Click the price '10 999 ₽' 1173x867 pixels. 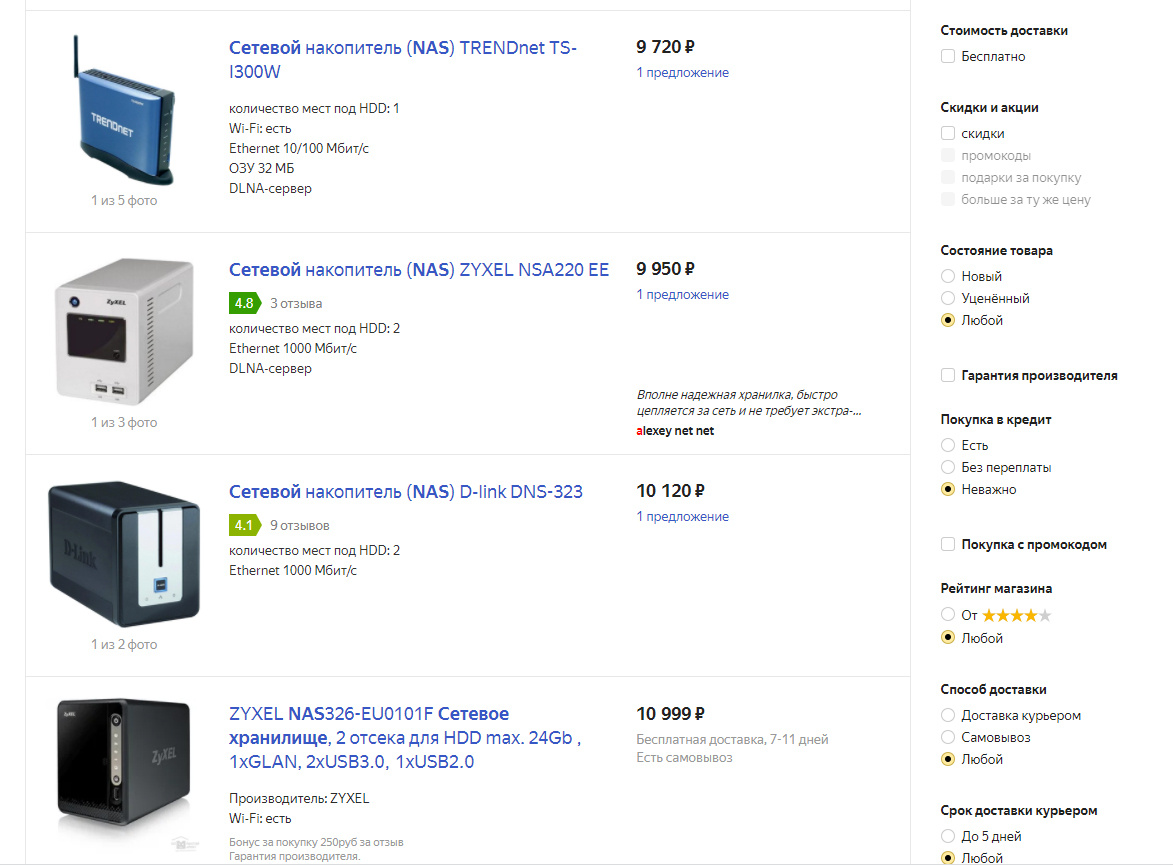[670, 714]
